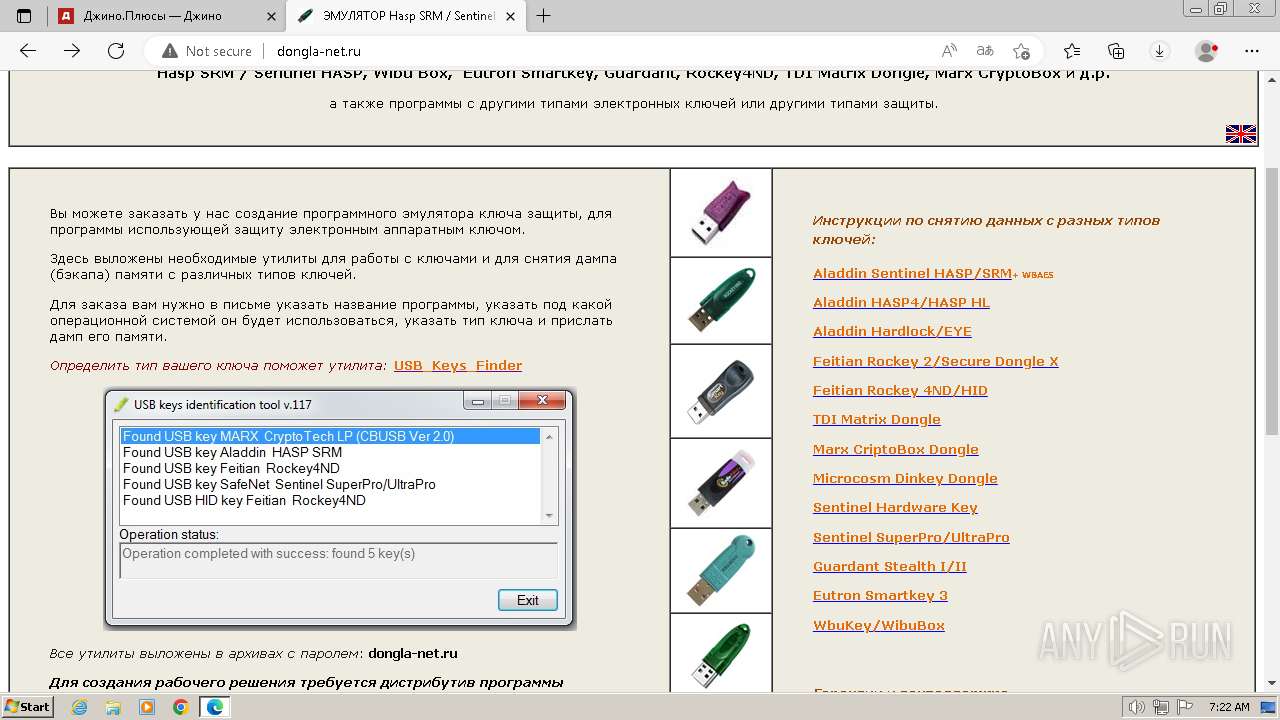Open the Aladdin Hardlock/EYE link
Screen dimensions: 1280x720
pos(892,331)
